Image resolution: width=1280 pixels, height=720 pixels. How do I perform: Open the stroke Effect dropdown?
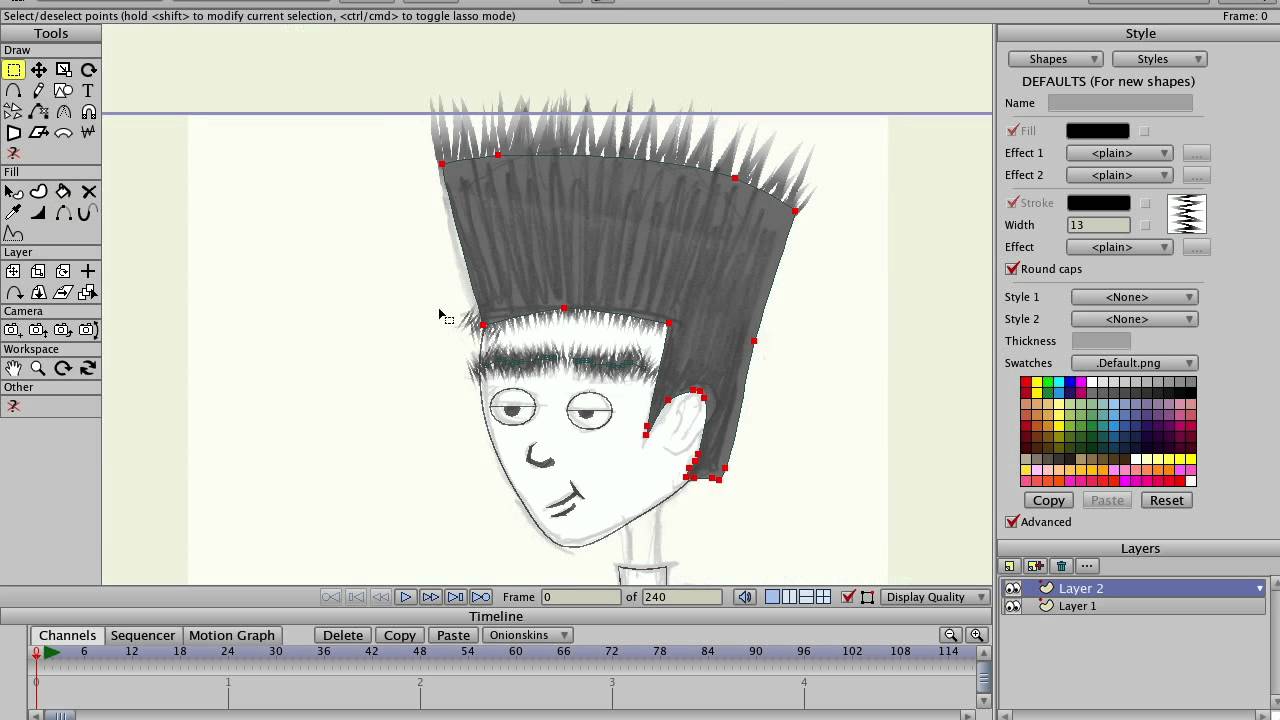[x=1119, y=247]
